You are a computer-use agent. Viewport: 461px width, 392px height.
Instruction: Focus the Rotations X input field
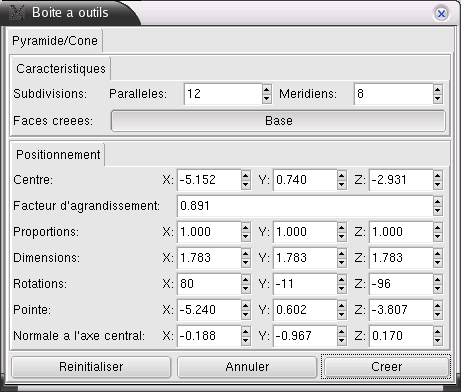(x=209, y=284)
